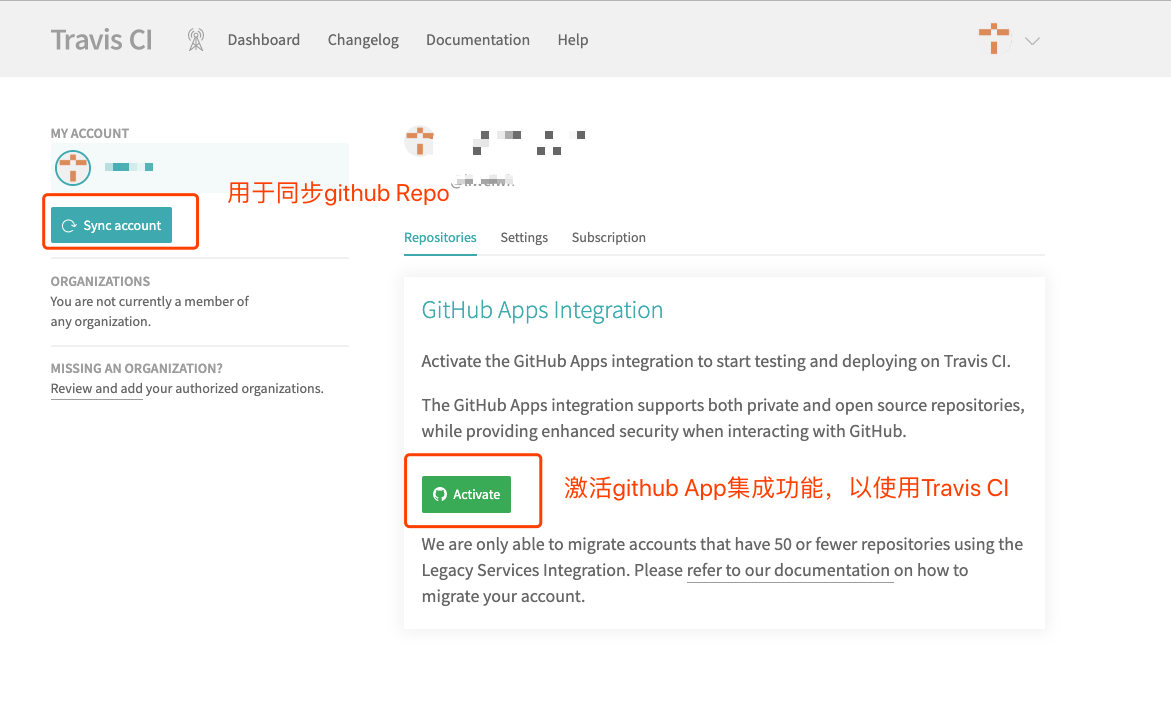Select the account name under My Account

[x=130, y=167]
